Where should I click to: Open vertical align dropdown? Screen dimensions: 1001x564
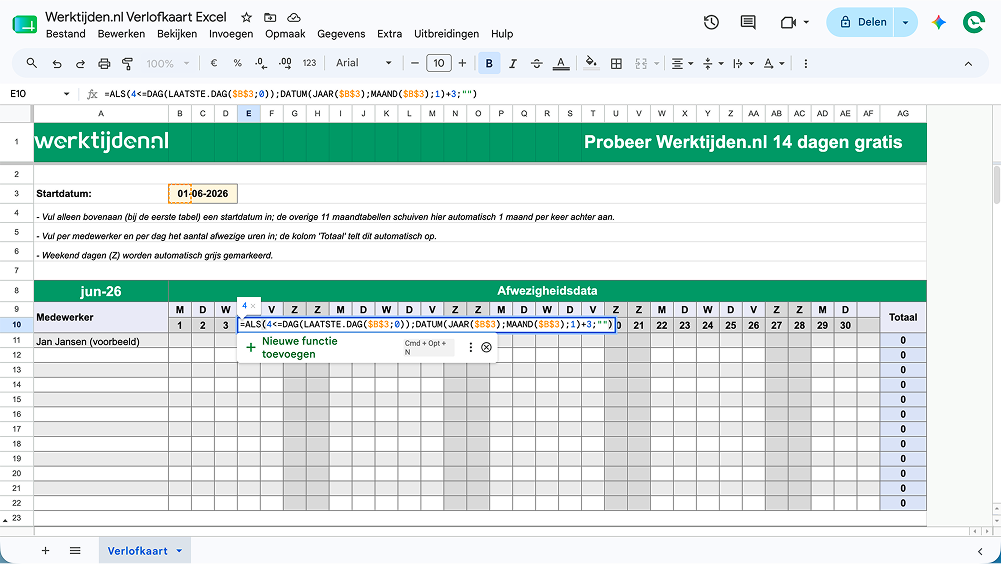712,63
